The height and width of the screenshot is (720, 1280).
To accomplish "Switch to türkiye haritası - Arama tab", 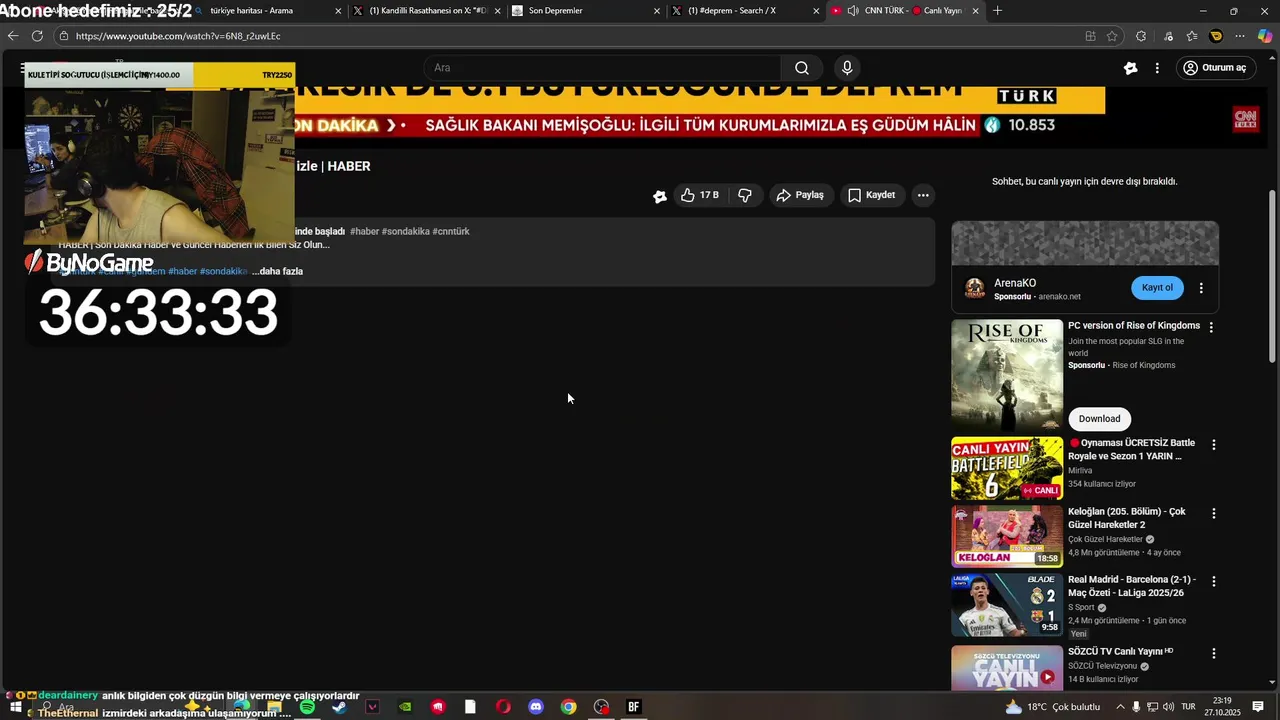I will [x=265, y=11].
